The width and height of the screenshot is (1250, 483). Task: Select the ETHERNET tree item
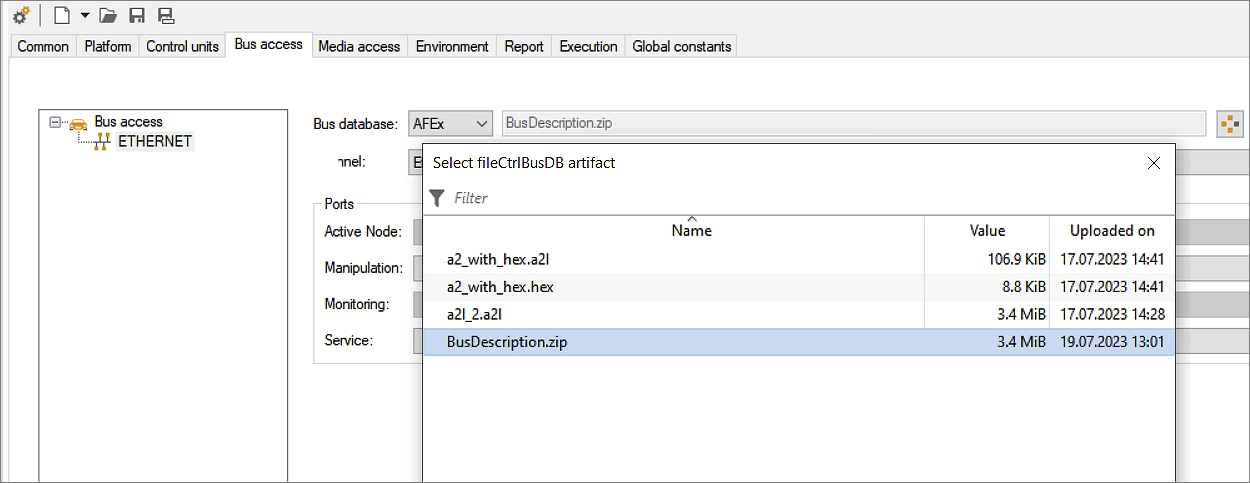pos(155,141)
